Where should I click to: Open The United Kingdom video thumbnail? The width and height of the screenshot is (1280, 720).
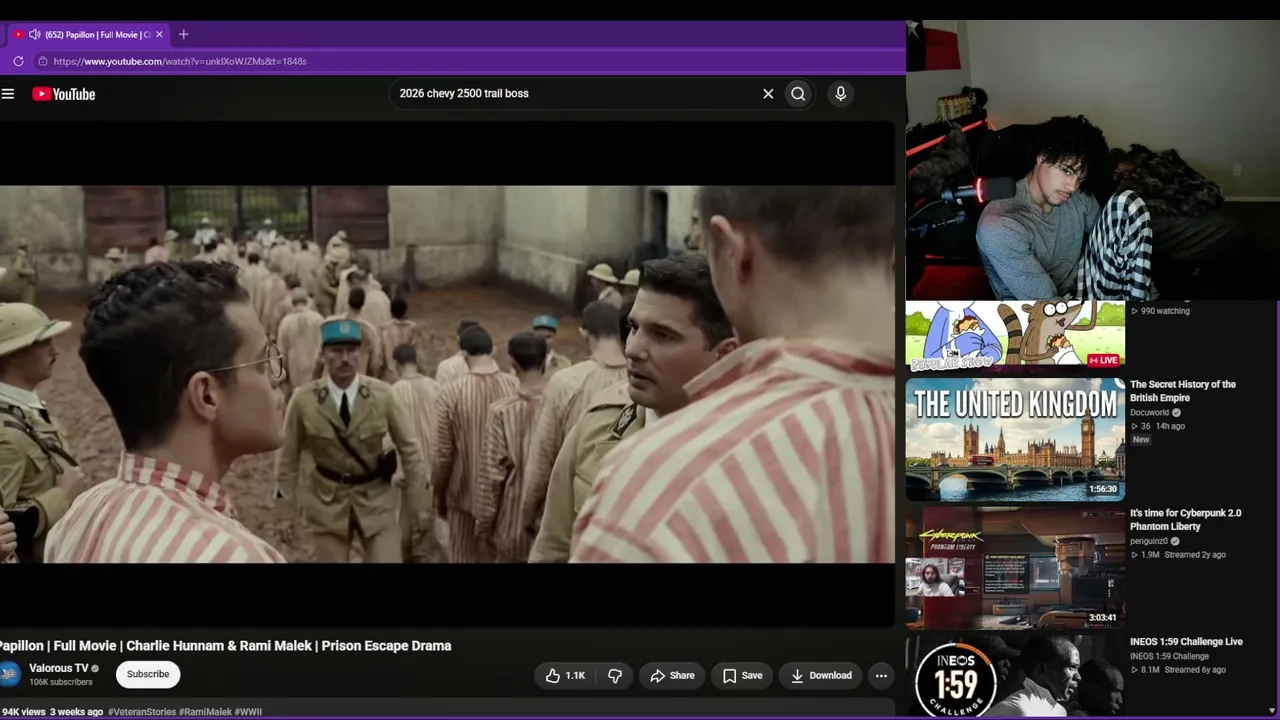(x=1015, y=439)
